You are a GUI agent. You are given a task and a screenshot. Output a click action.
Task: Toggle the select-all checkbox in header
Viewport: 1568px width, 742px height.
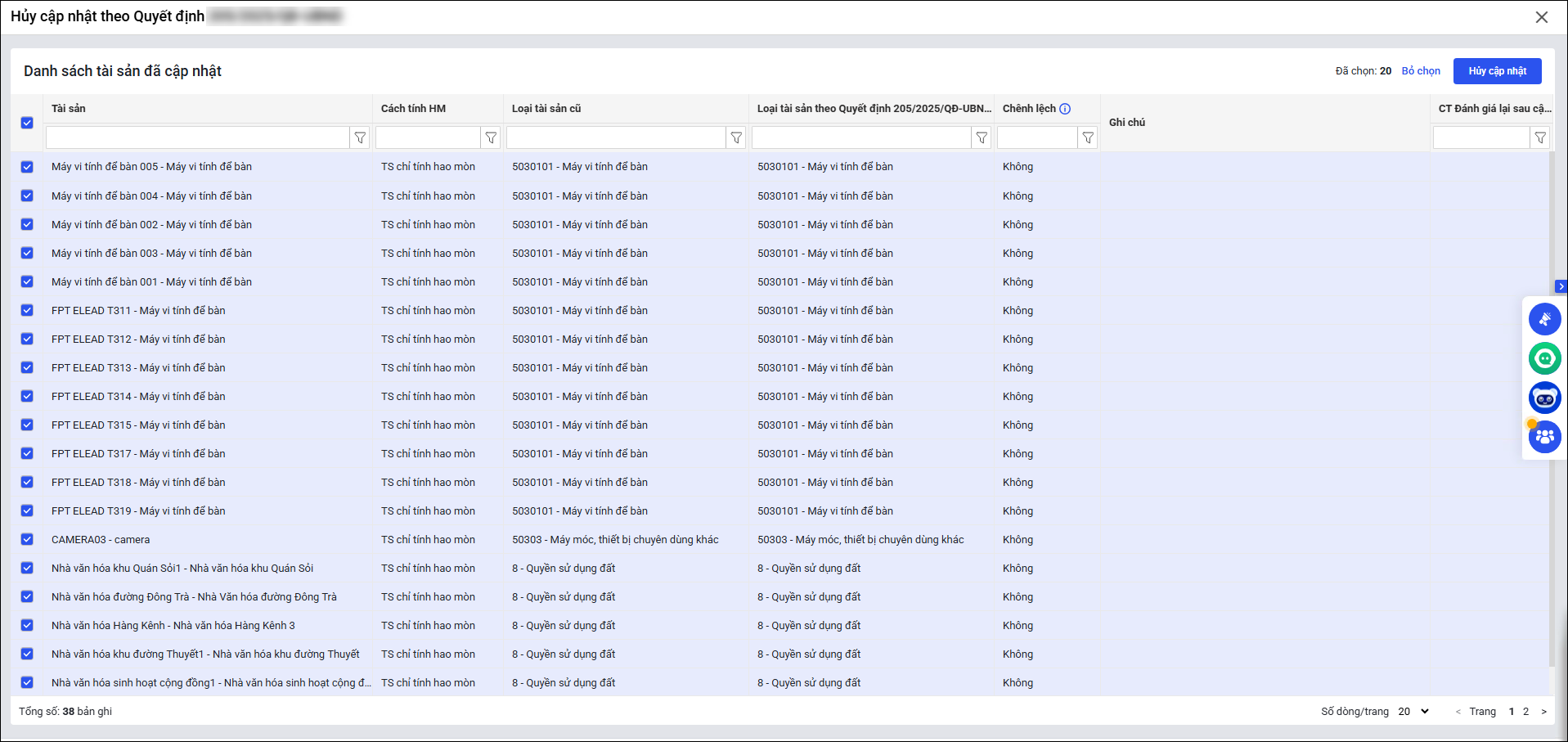[x=27, y=123]
